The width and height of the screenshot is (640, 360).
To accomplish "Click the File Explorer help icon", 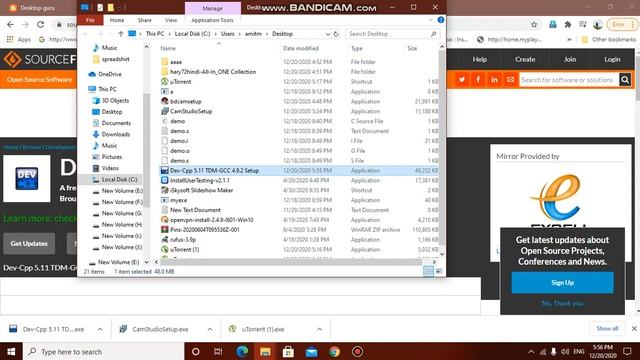I will point(441,20).
